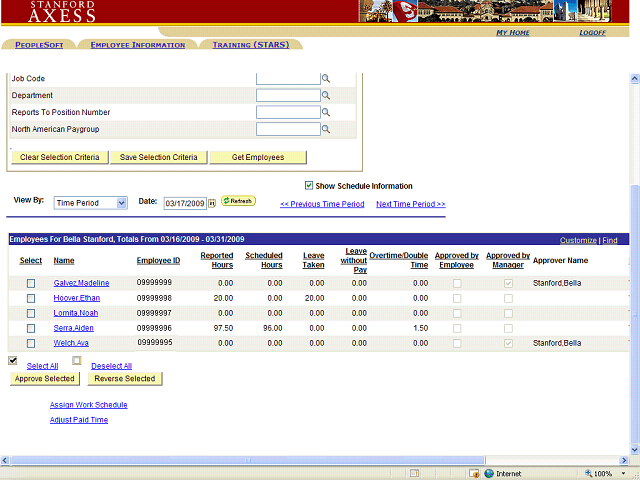
Task: Go to Next Time Period link
Action: point(410,204)
